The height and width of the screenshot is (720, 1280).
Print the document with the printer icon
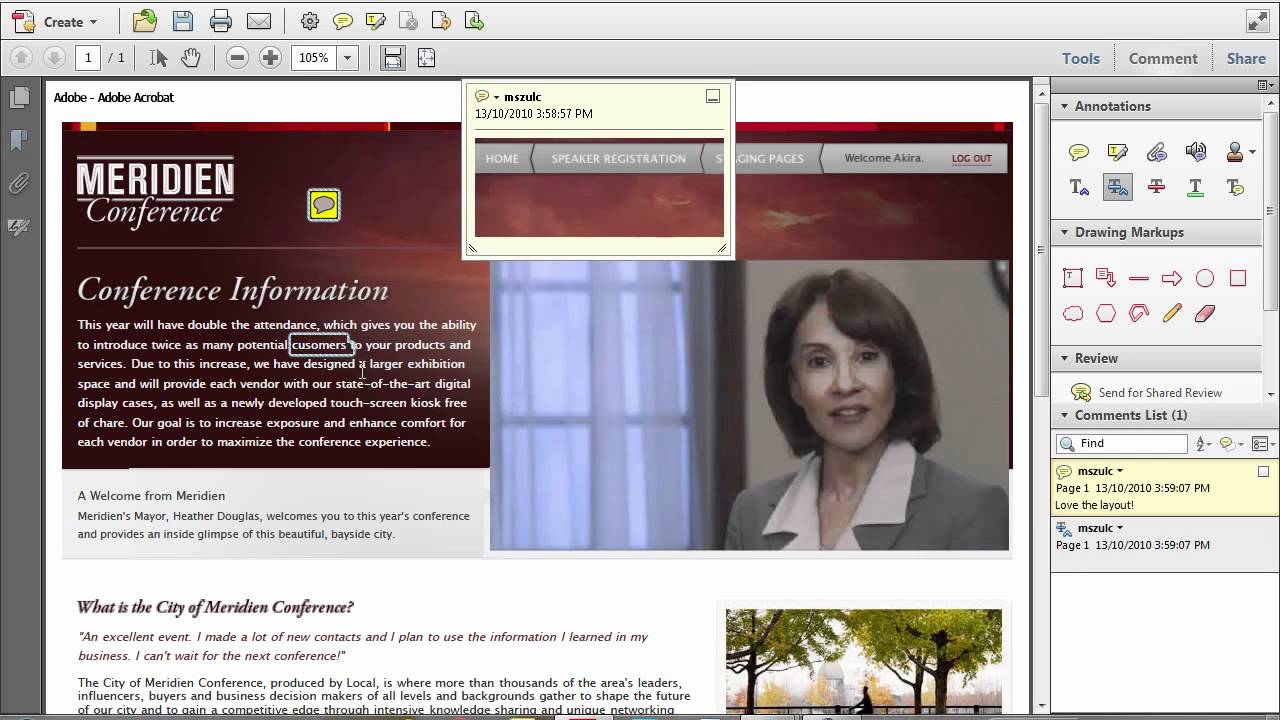pyautogui.click(x=221, y=21)
